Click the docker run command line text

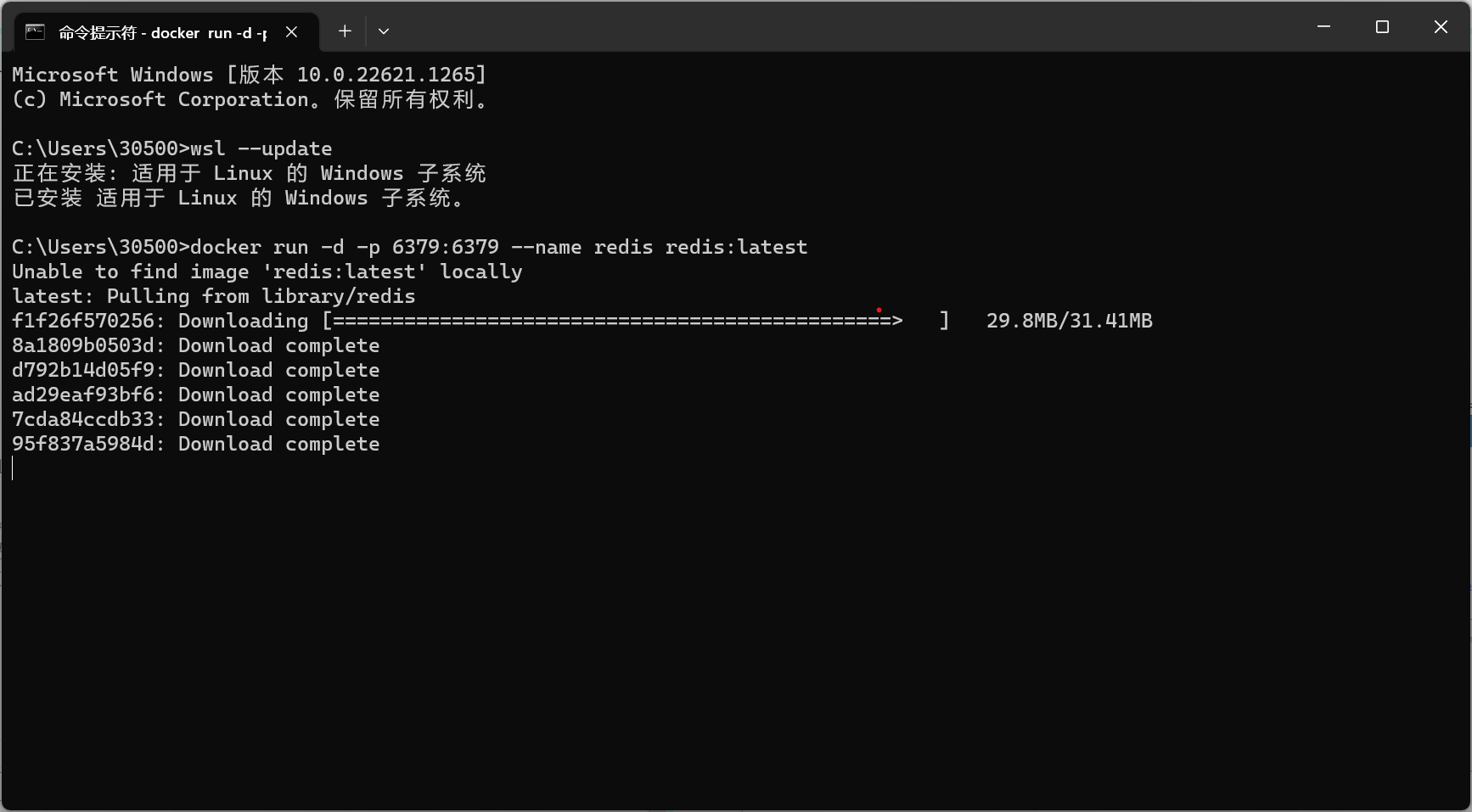[x=410, y=247]
